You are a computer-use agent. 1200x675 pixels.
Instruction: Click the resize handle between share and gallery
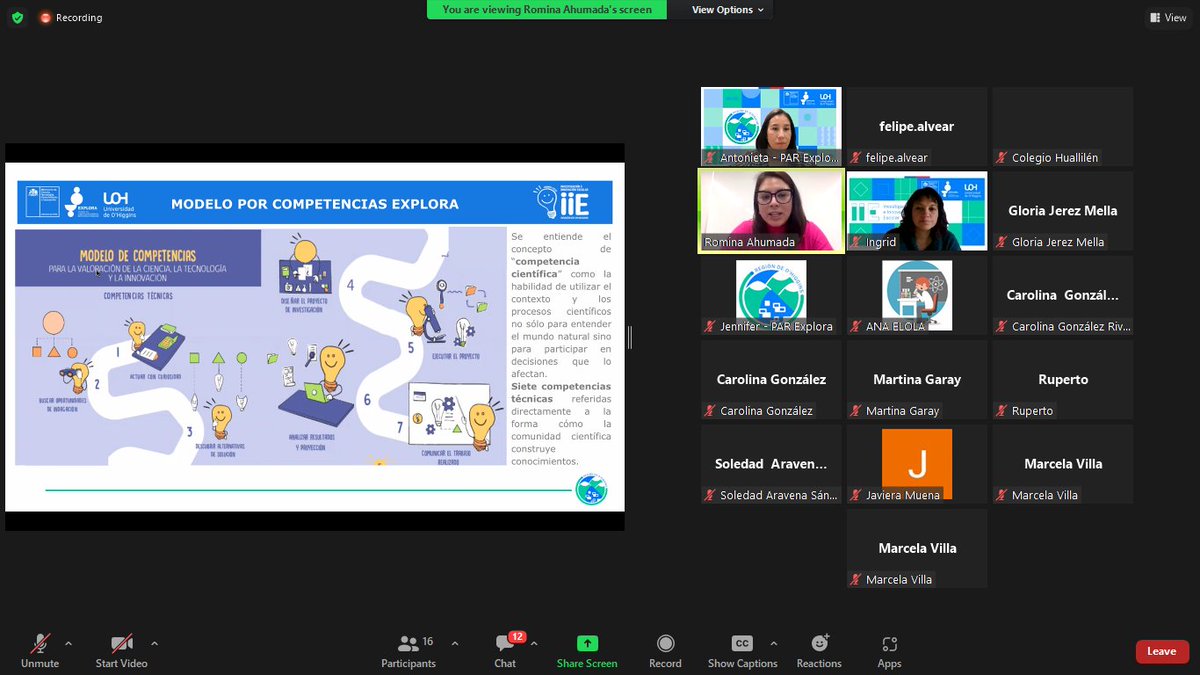(630, 337)
